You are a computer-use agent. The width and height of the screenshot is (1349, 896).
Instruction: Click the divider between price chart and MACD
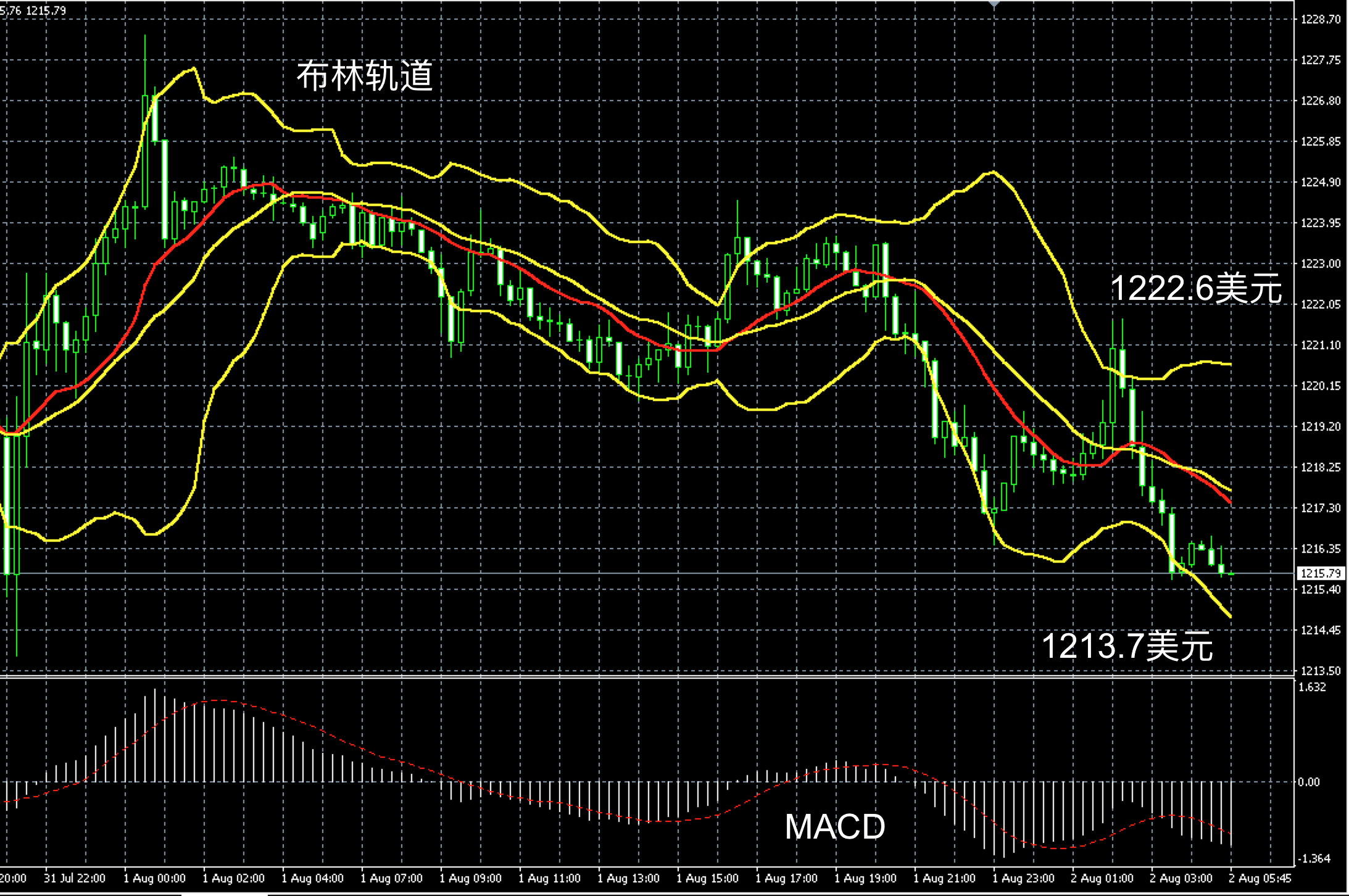tap(647, 678)
